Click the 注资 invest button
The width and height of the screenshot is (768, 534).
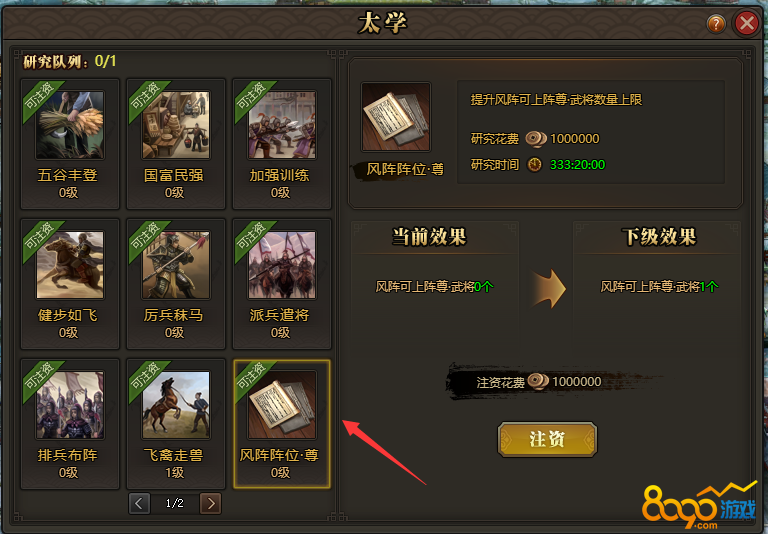coord(547,439)
